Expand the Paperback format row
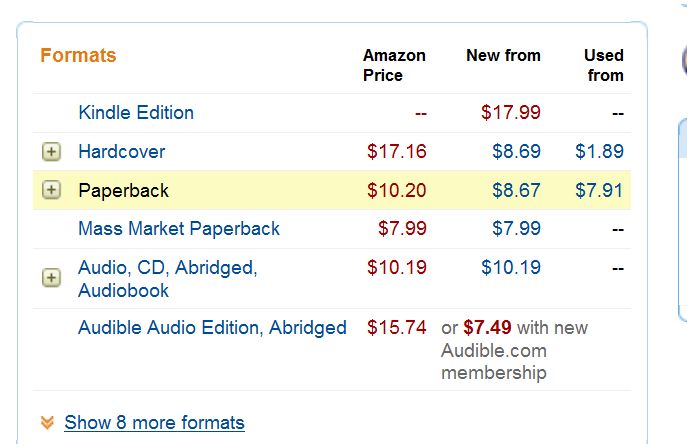 pos(51,191)
